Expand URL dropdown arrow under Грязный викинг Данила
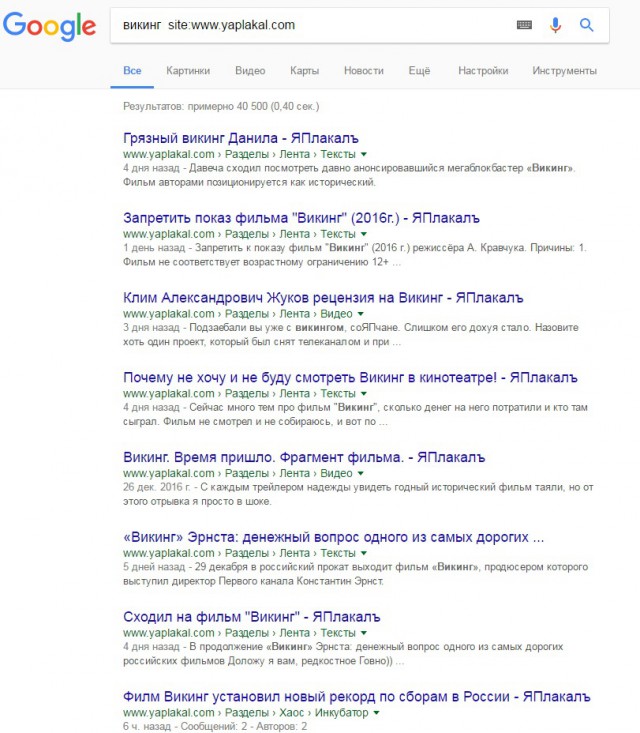Viewport: 640px width, 733px height. tap(364, 154)
